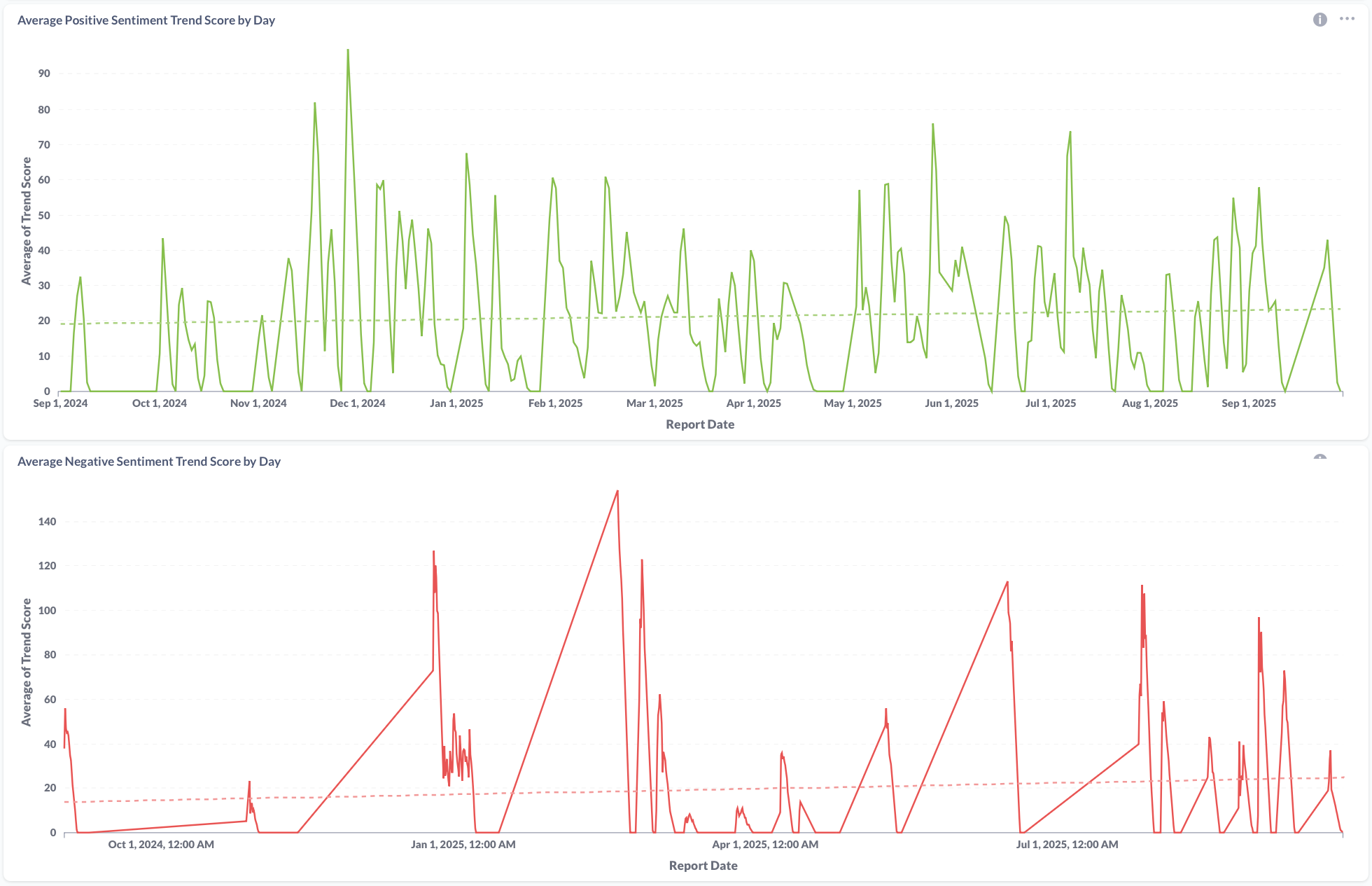Open 'Average Positive Sentiment Trend Score by Day' title
This screenshot has width=1372, height=886.
pos(146,20)
